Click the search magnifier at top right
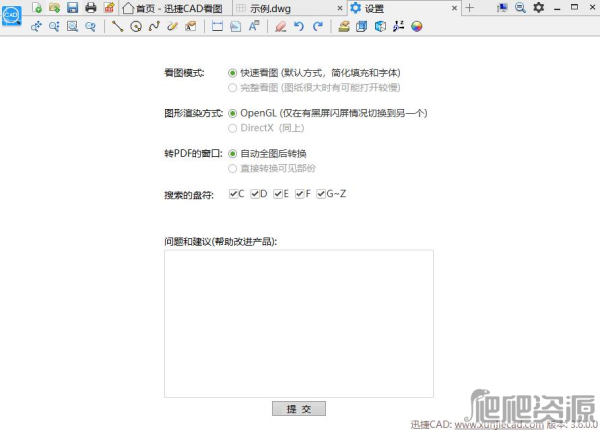 click(x=520, y=7)
